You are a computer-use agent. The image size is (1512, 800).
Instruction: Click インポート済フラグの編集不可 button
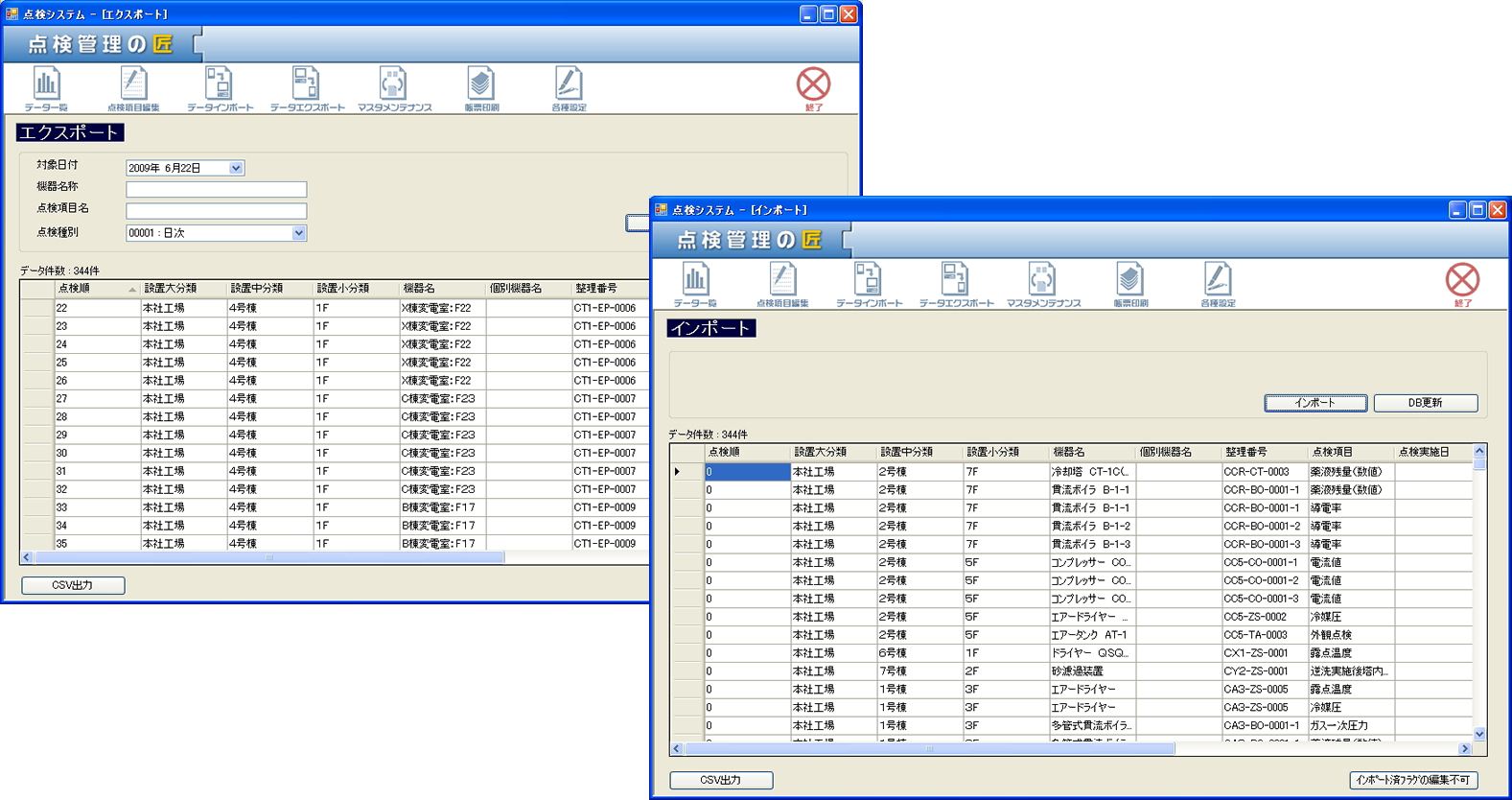(x=1413, y=780)
